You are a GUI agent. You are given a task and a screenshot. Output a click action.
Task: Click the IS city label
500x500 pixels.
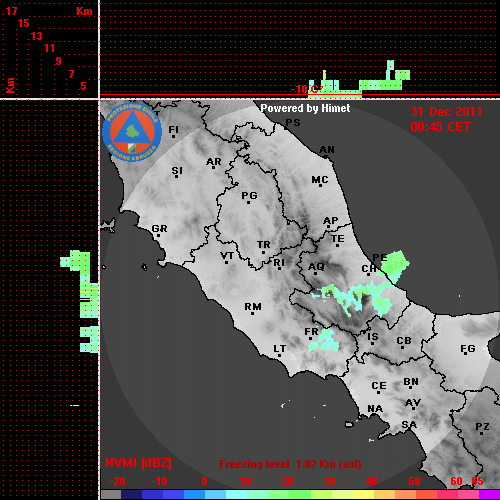coord(373,337)
